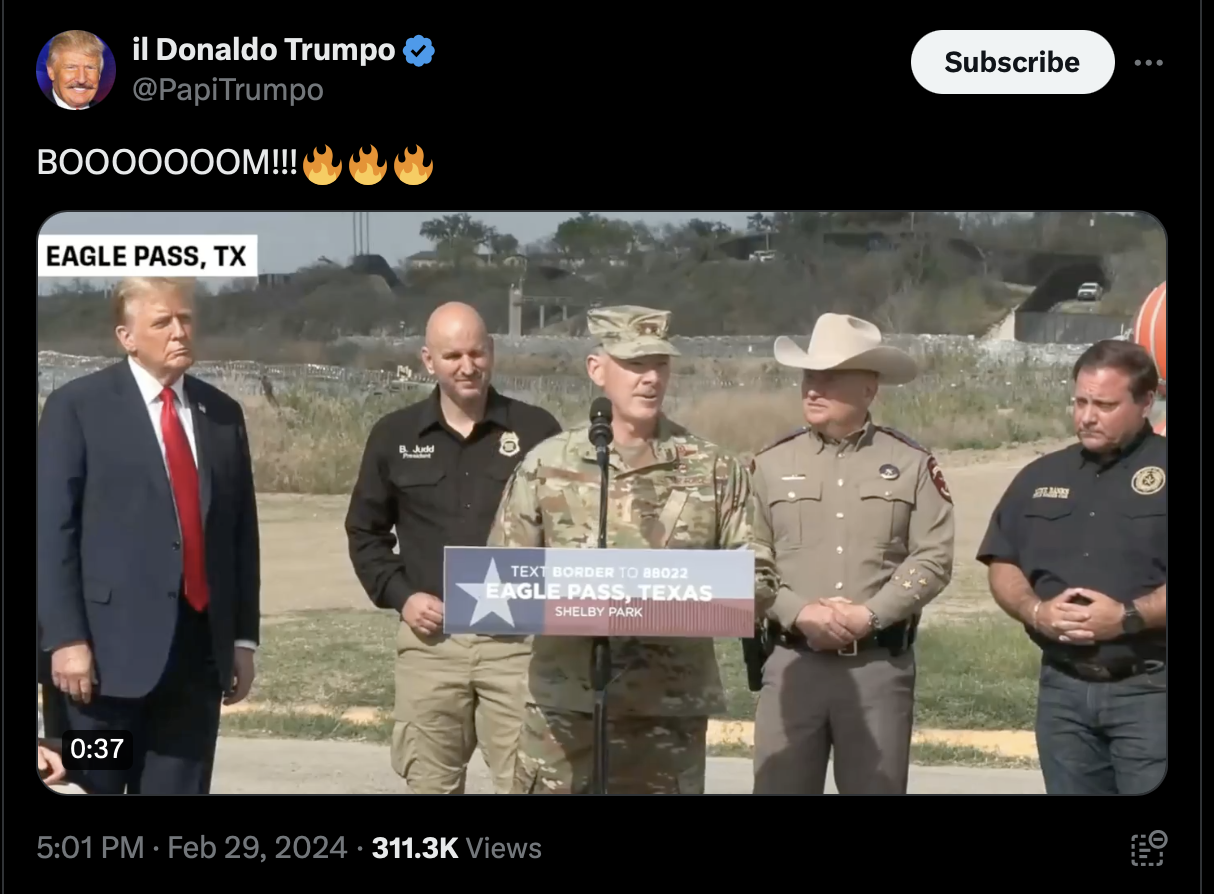Click the 0:37 video duration badge
Image resolution: width=1214 pixels, height=894 pixels.
pos(97,748)
